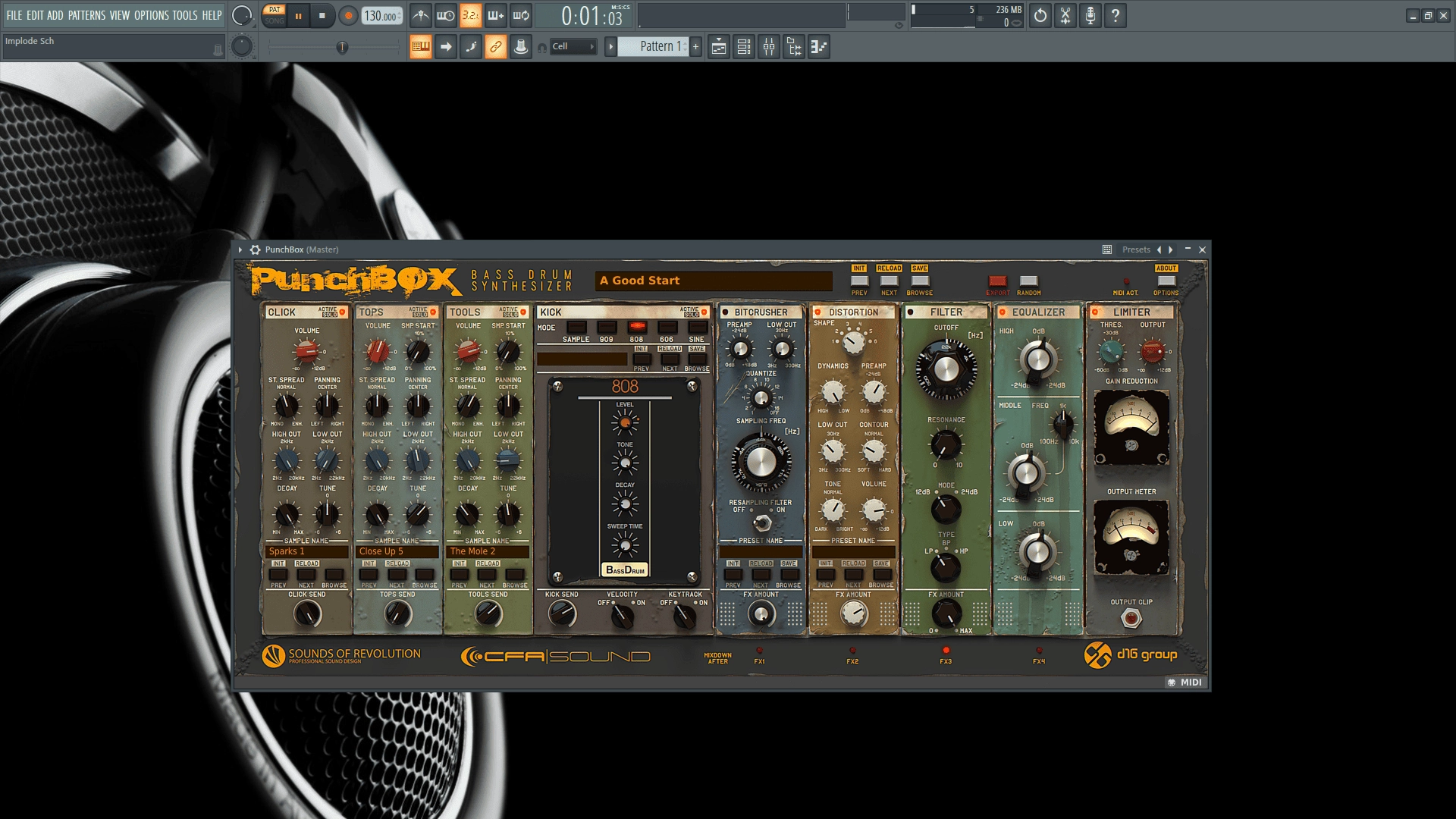This screenshot has height=819, width=1456.
Task: Open the playlist view icon
Action: (719, 47)
